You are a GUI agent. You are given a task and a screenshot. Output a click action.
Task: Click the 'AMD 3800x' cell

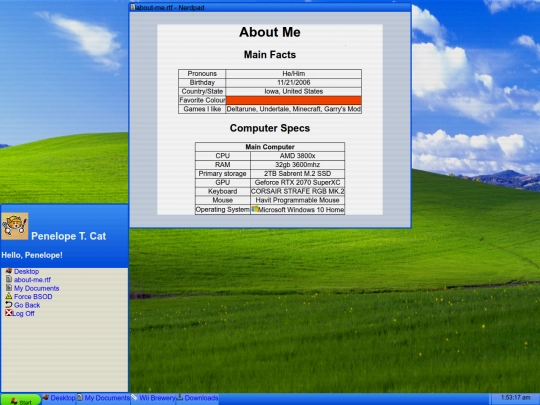click(x=298, y=156)
